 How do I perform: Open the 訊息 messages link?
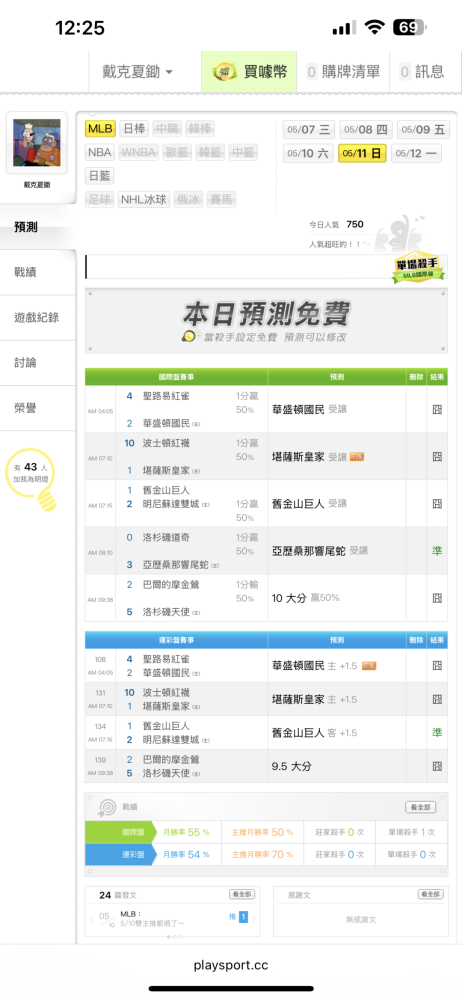tap(422, 72)
